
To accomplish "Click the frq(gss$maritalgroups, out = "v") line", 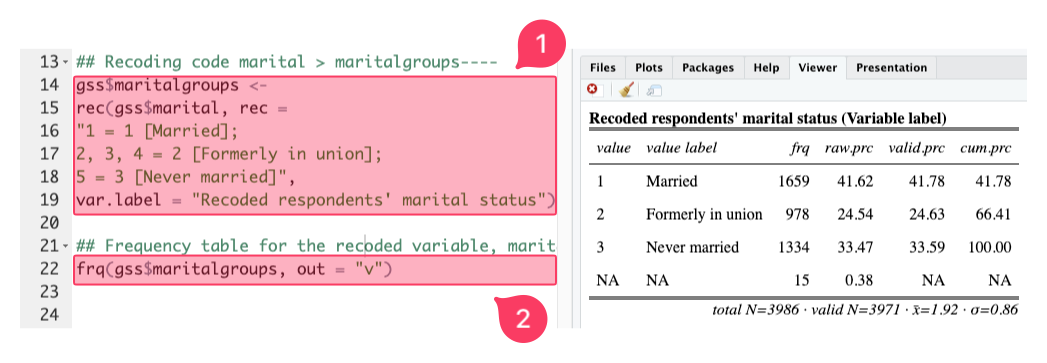I will tap(234, 270).
